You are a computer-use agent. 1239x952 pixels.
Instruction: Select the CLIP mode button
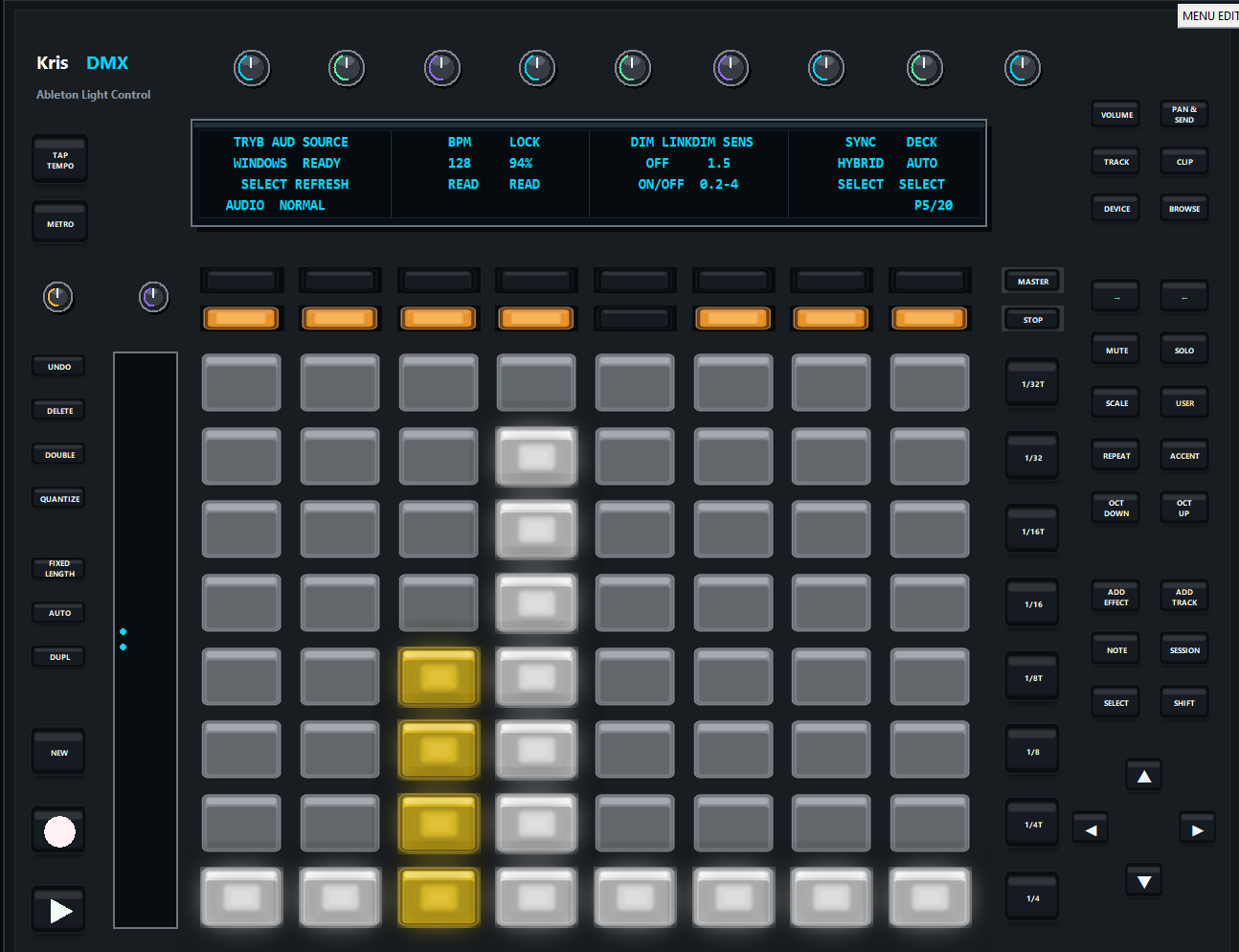1184,162
